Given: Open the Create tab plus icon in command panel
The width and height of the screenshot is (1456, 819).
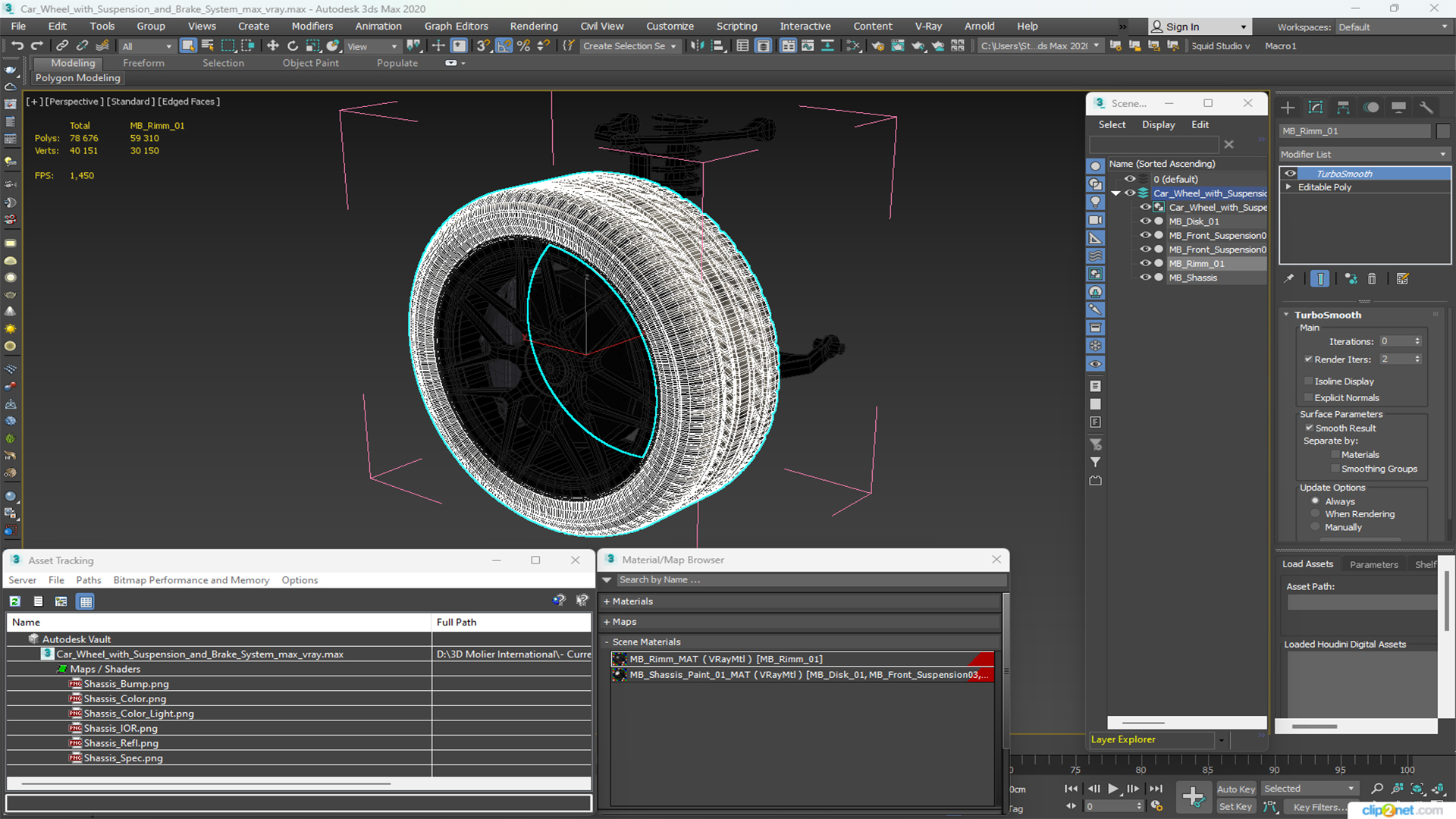Looking at the screenshot, I should tap(1288, 107).
